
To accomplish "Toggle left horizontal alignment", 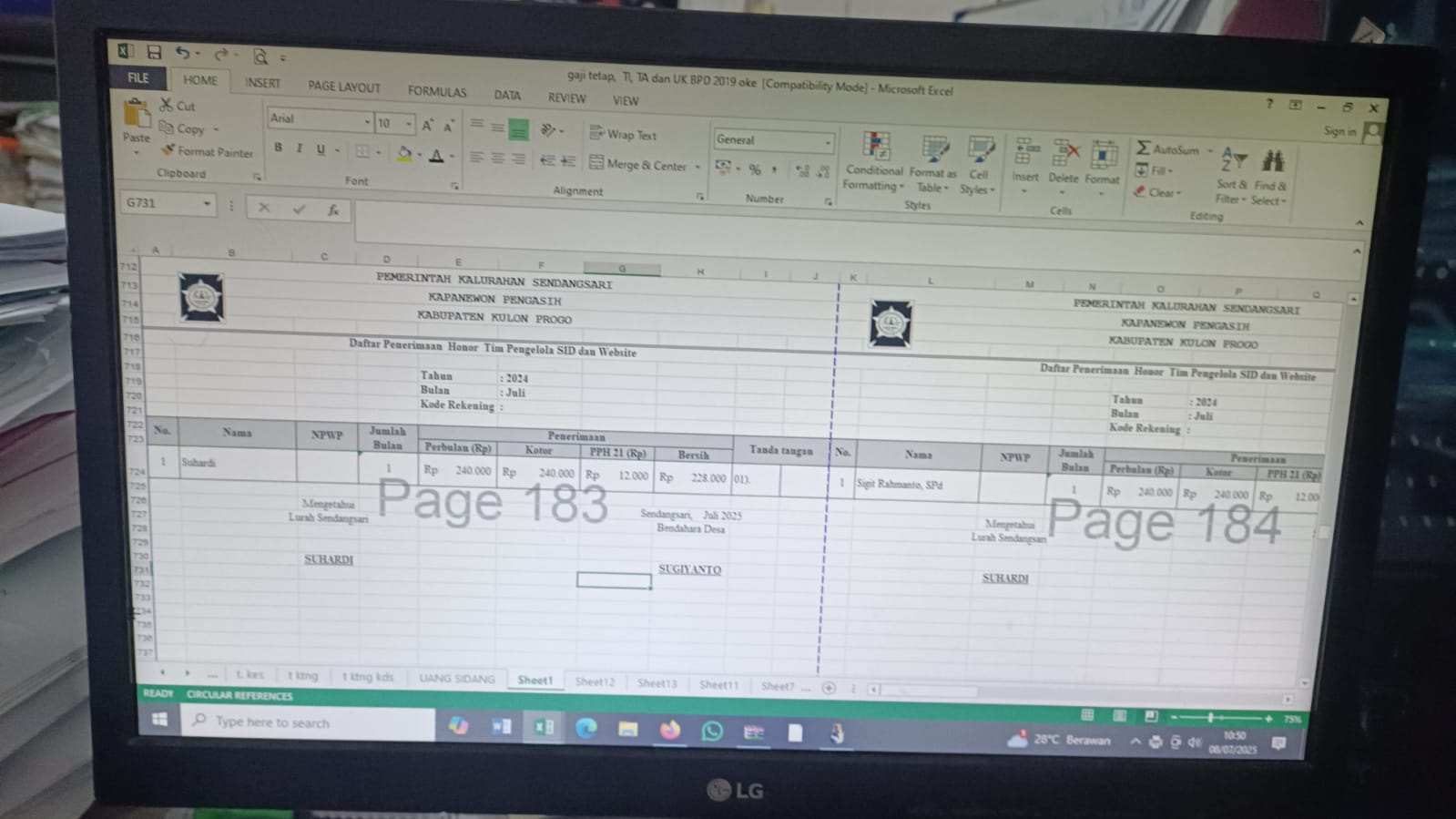I will coord(476,158).
